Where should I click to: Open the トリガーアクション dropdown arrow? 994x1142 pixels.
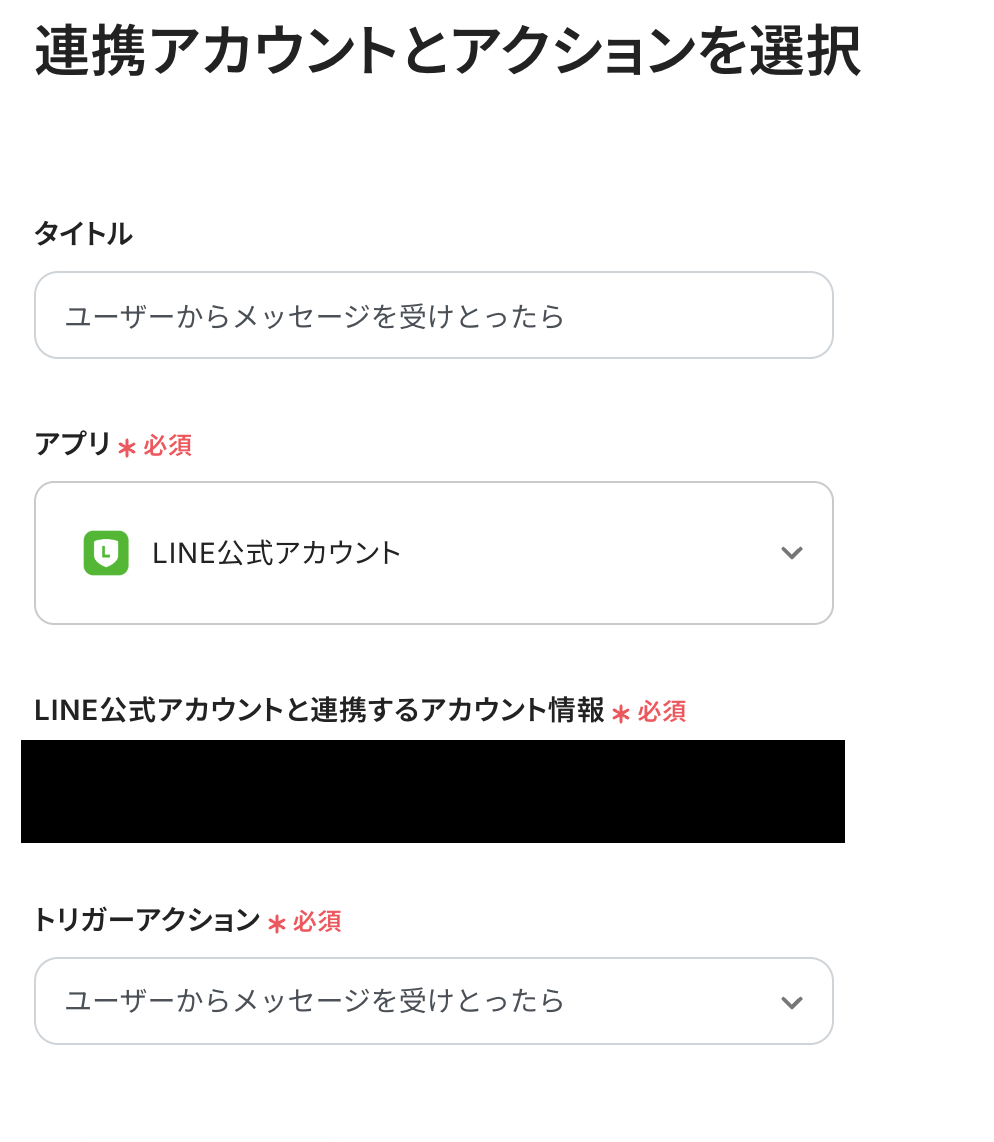(792, 1002)
